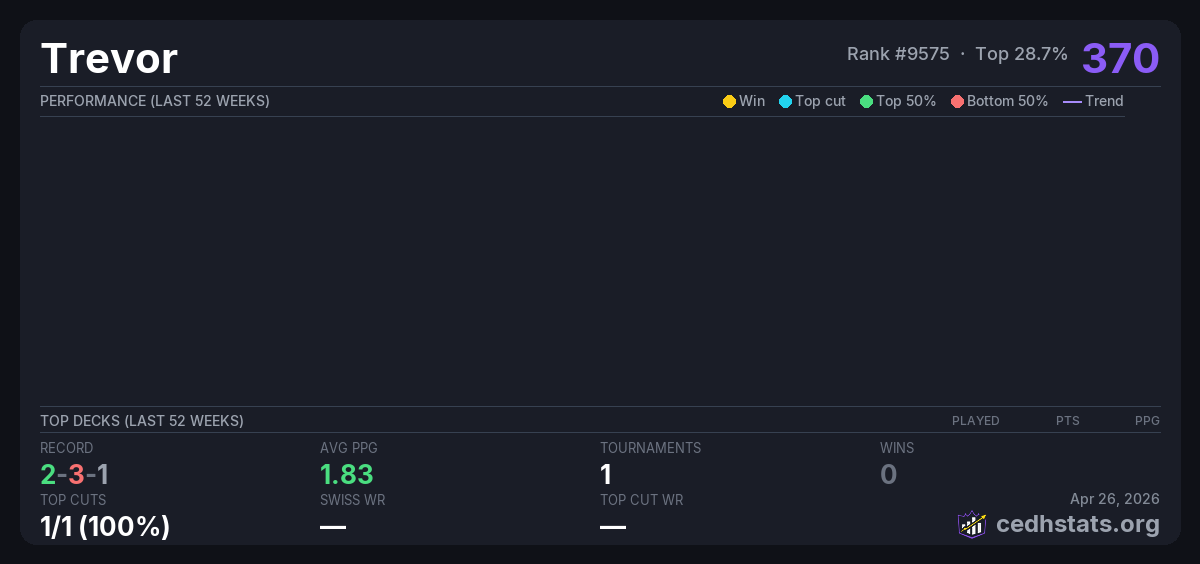The width and height of the screenshot is (1200, 564).
Task: Click the cedhstats logo icon
Action: click(972, 524)
